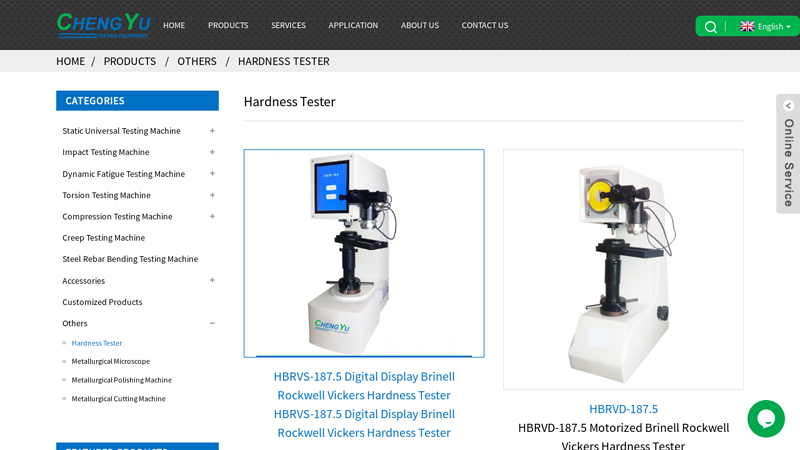Open HBRVD-187.5 product image
This screenshot has height=450, width=800.
[623, 269]
